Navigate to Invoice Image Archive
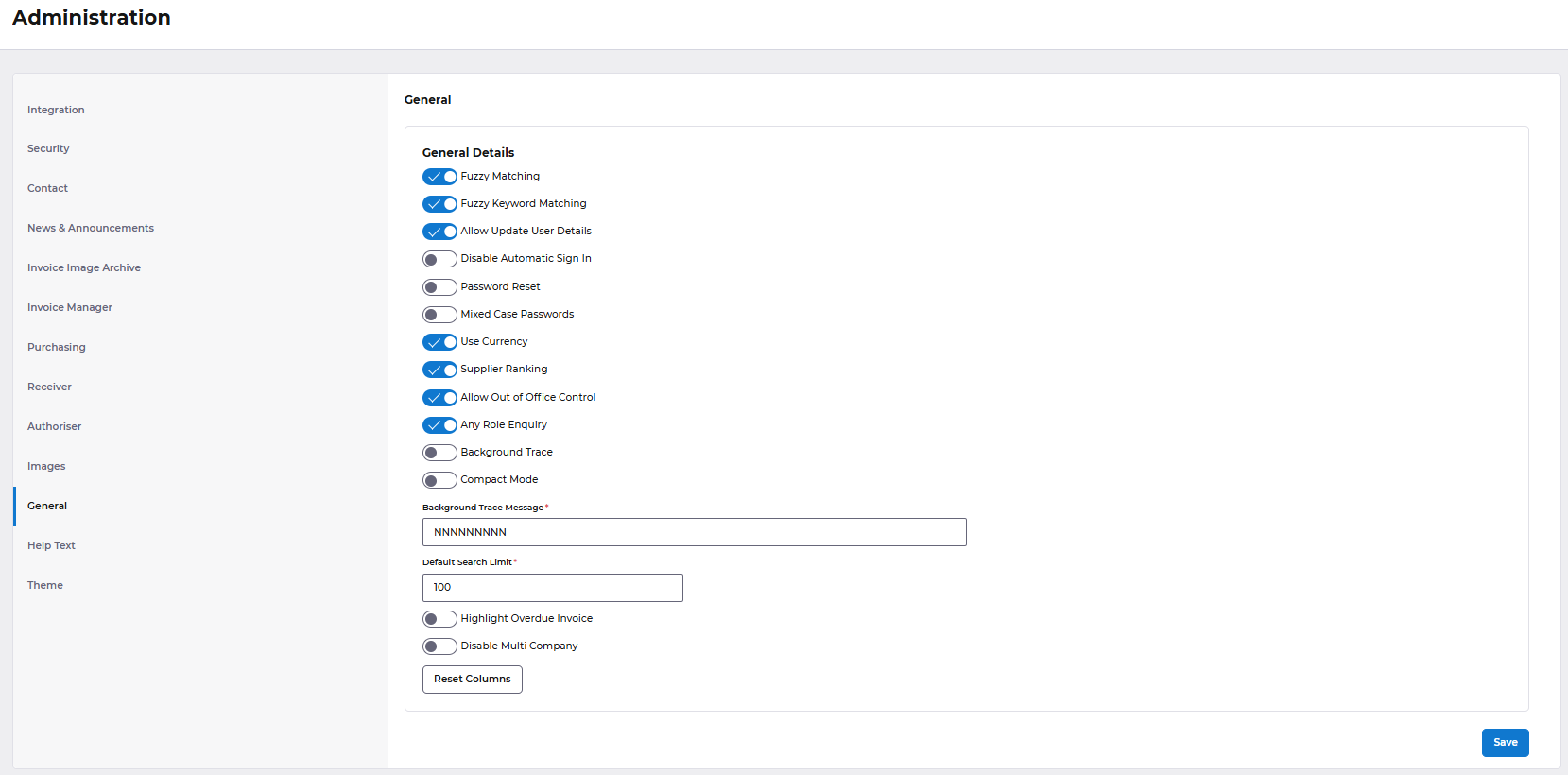 pos(84,267)
